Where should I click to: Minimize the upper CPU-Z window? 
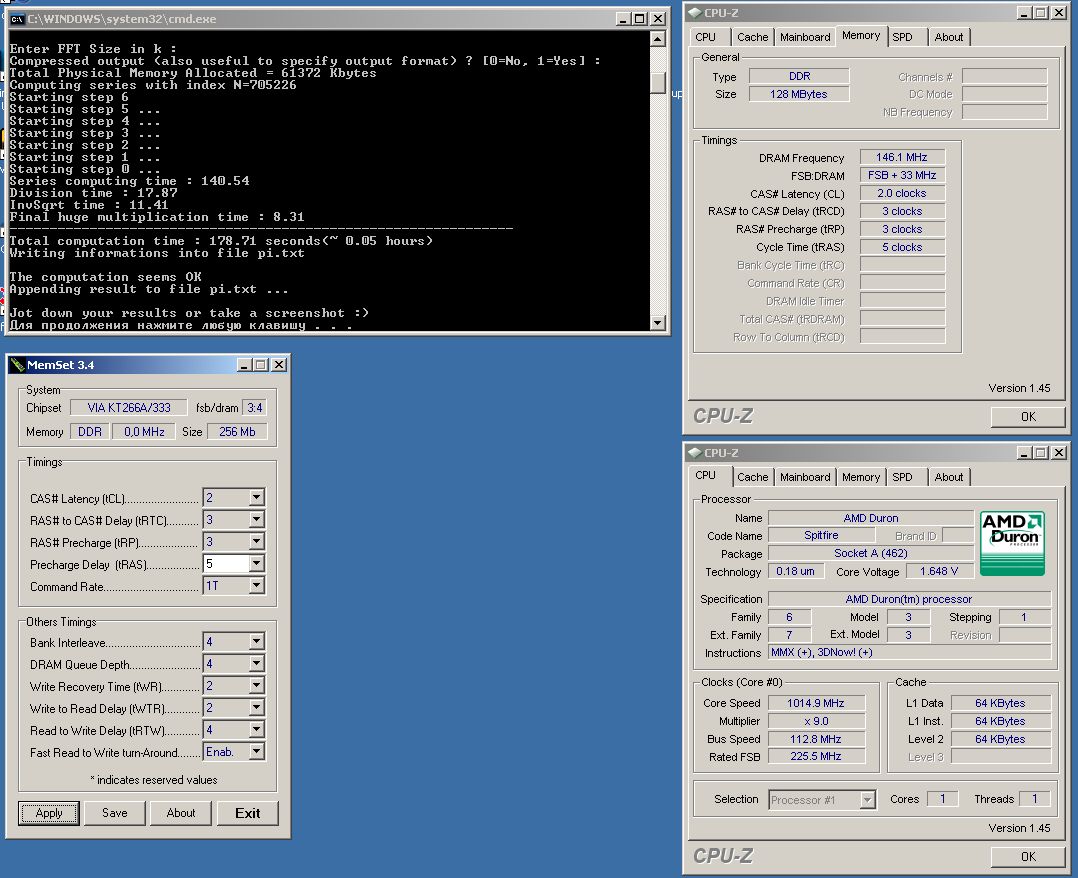tap(1024, 12)
